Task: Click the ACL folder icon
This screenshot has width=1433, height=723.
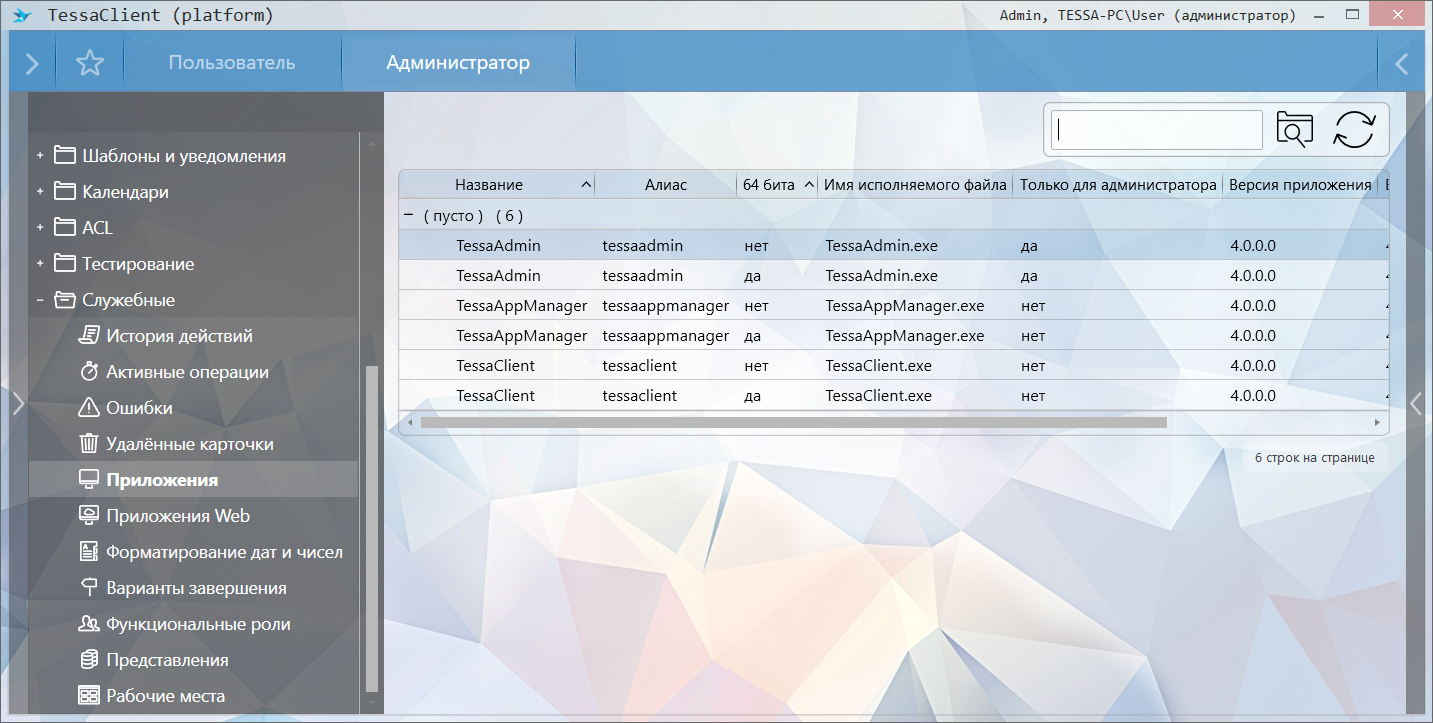Action: click(65, 227)
